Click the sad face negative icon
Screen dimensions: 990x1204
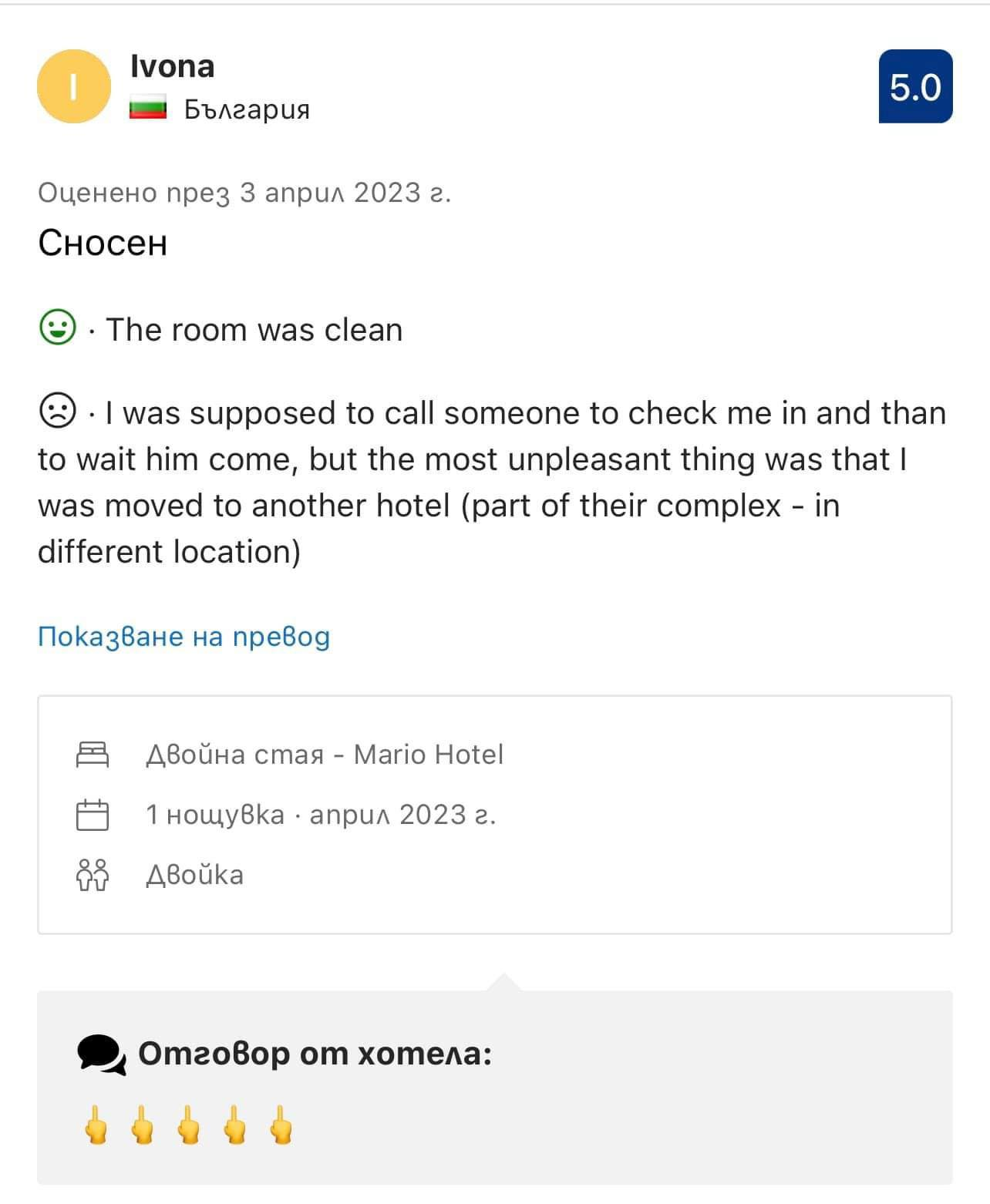[57, 412]
